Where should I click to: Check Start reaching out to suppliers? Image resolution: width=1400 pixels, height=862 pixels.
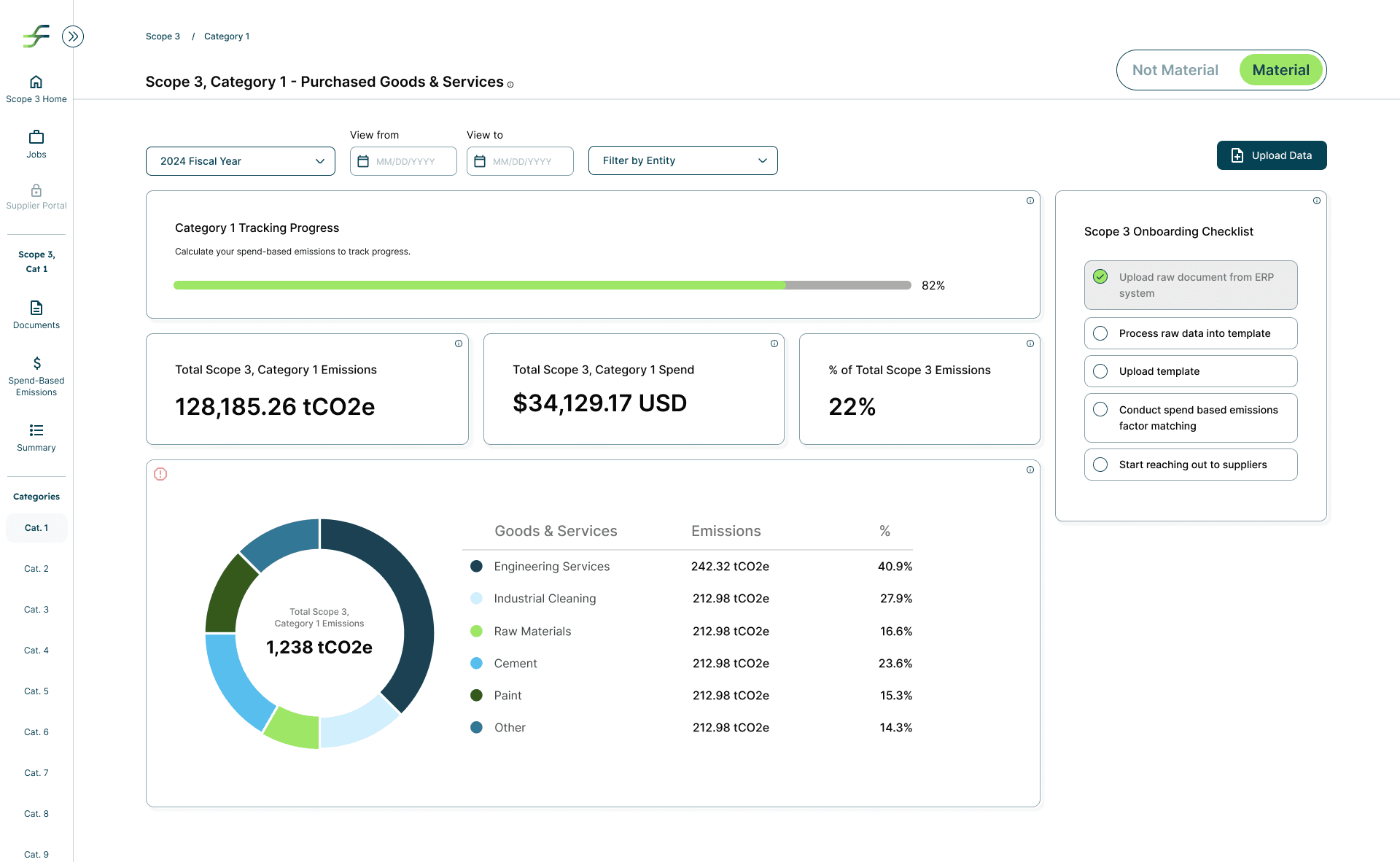(x=1100, y=465)
